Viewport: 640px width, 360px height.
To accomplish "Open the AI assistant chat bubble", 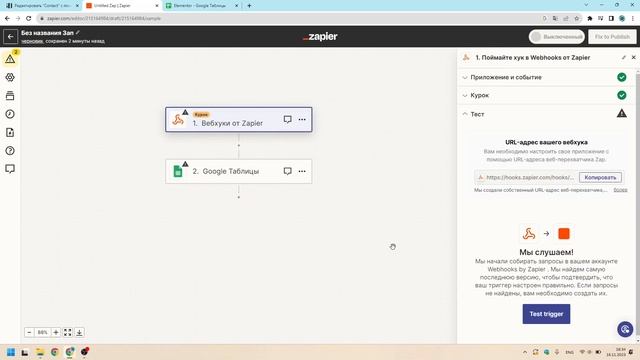I will pos(625,329).
